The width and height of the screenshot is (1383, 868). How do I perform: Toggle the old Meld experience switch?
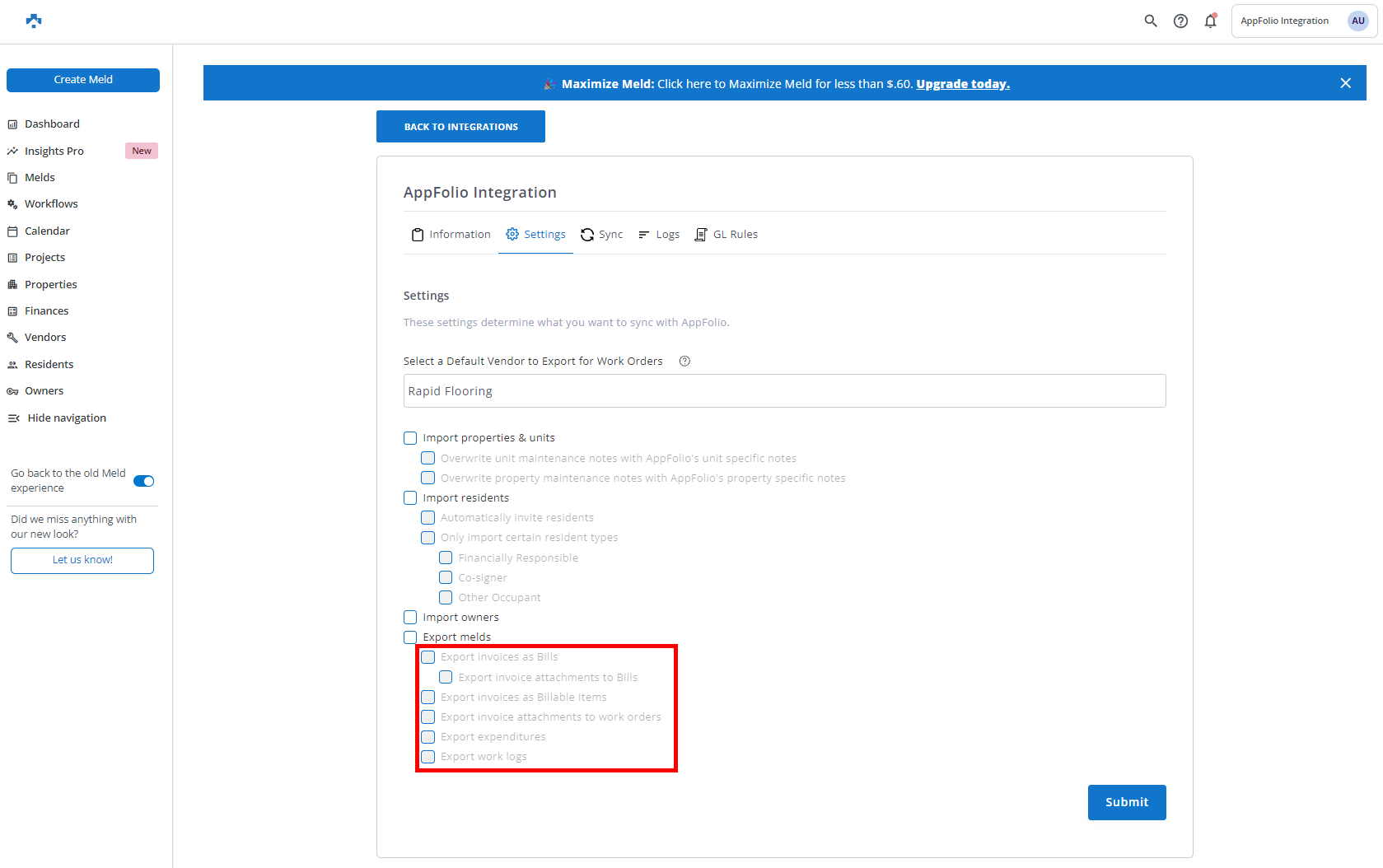144,481
